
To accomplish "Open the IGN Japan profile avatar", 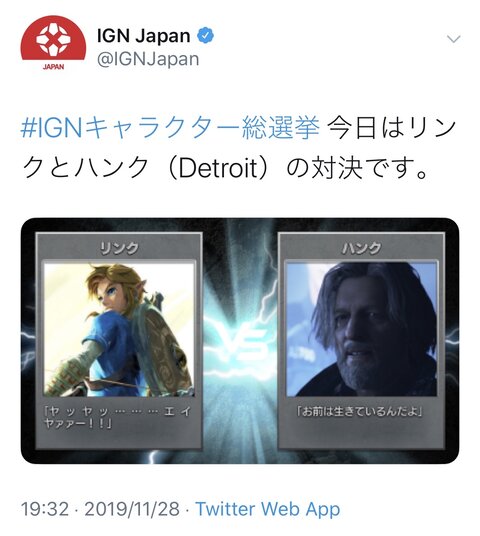I will [53, 42].
